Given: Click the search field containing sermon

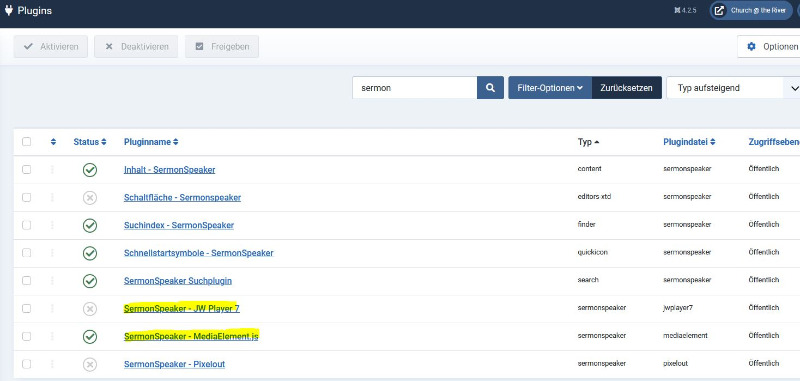Looking at the screenshot, I should coord(415,88).
